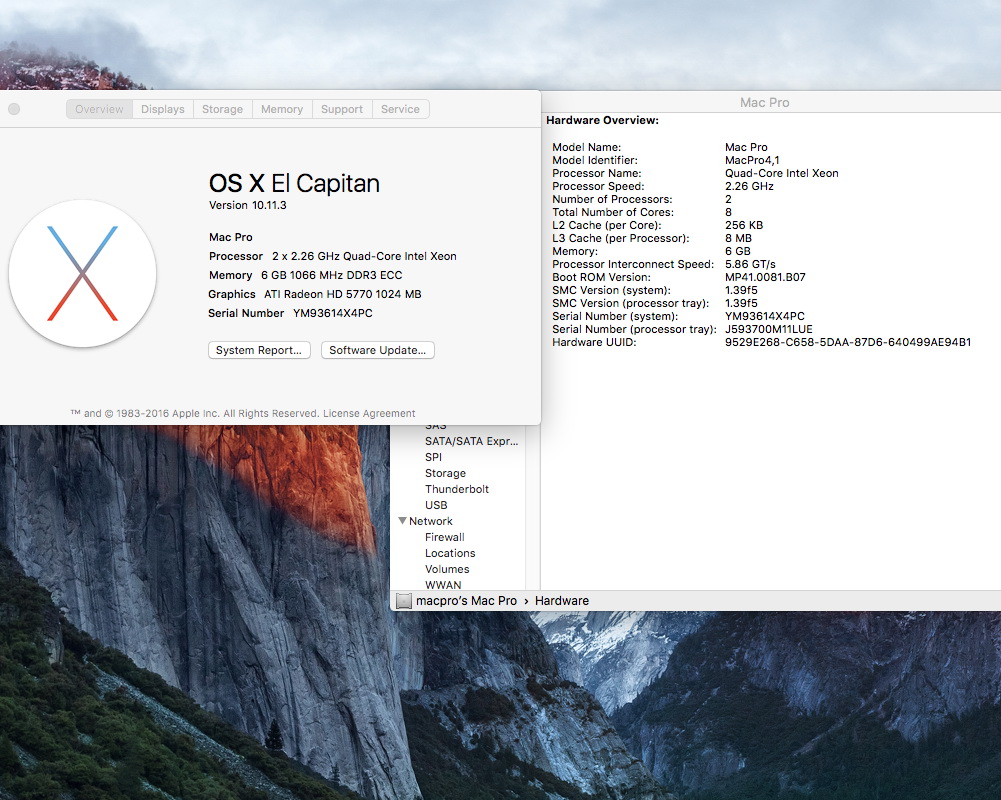The width and height of the screenshot is (1001, 800).
Task: Click the OS X El Capitan title
Action: [294, 183]
